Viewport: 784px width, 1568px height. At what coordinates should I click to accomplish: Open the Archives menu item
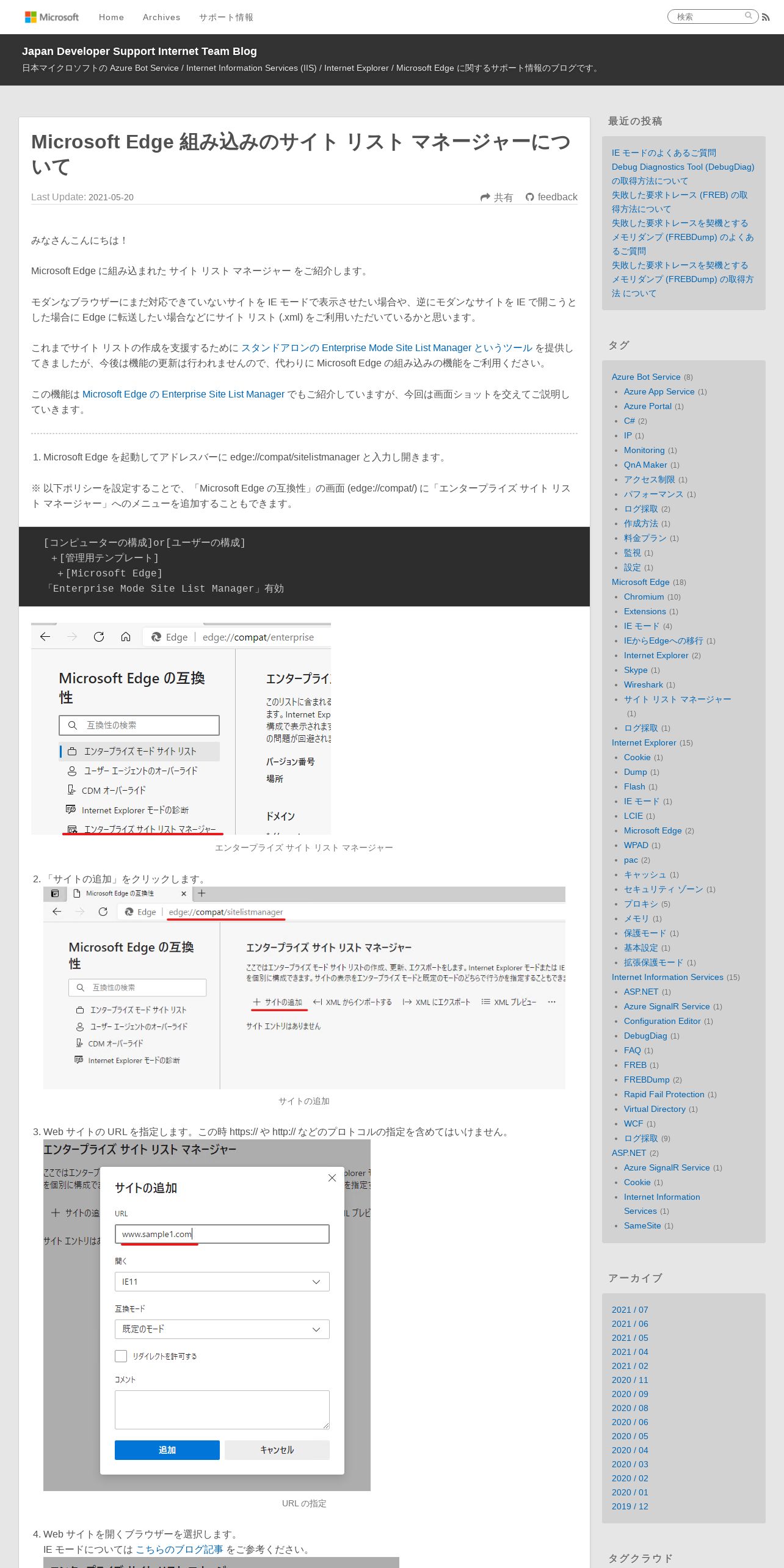(161, 17)
